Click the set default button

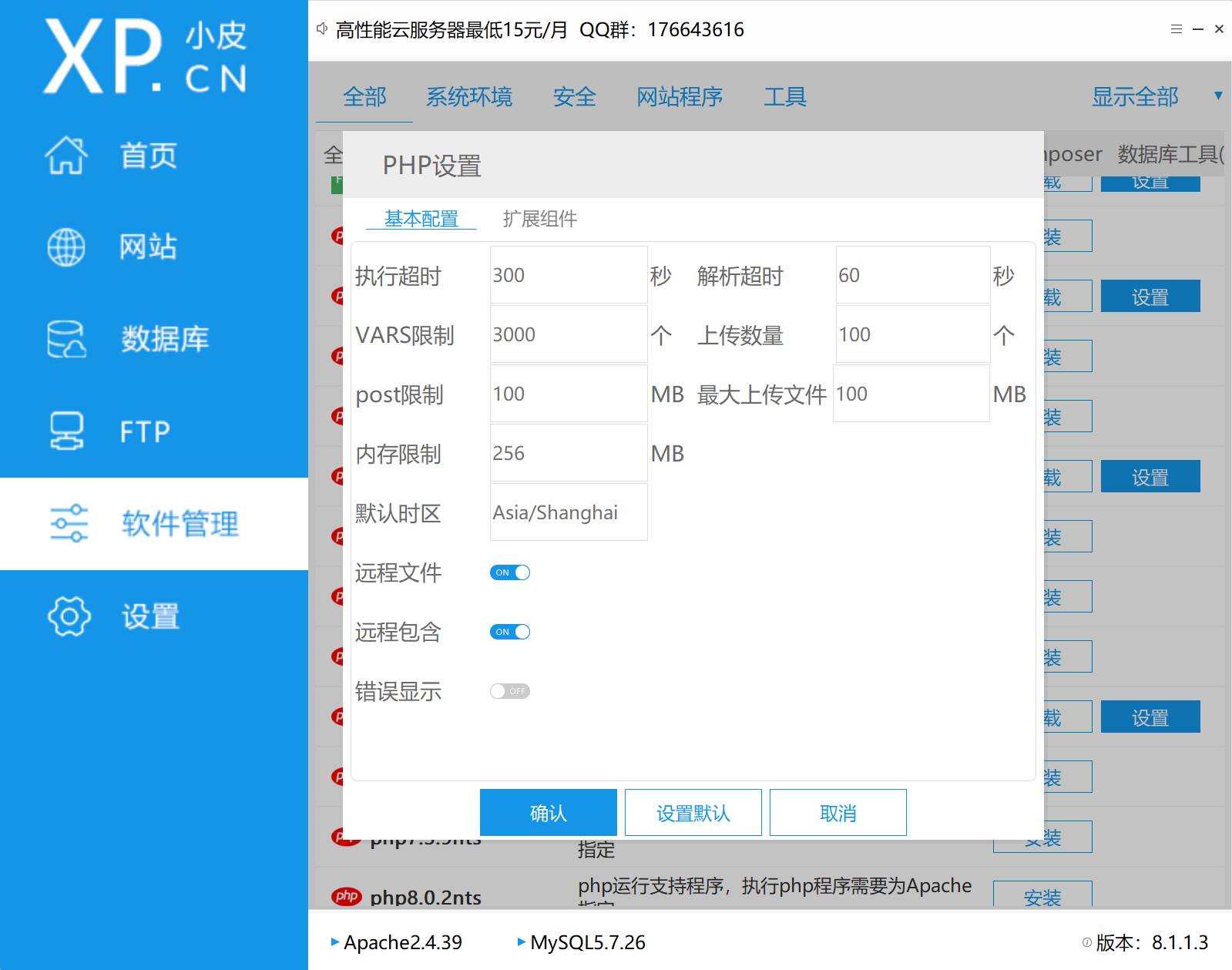tap(693, 813)
